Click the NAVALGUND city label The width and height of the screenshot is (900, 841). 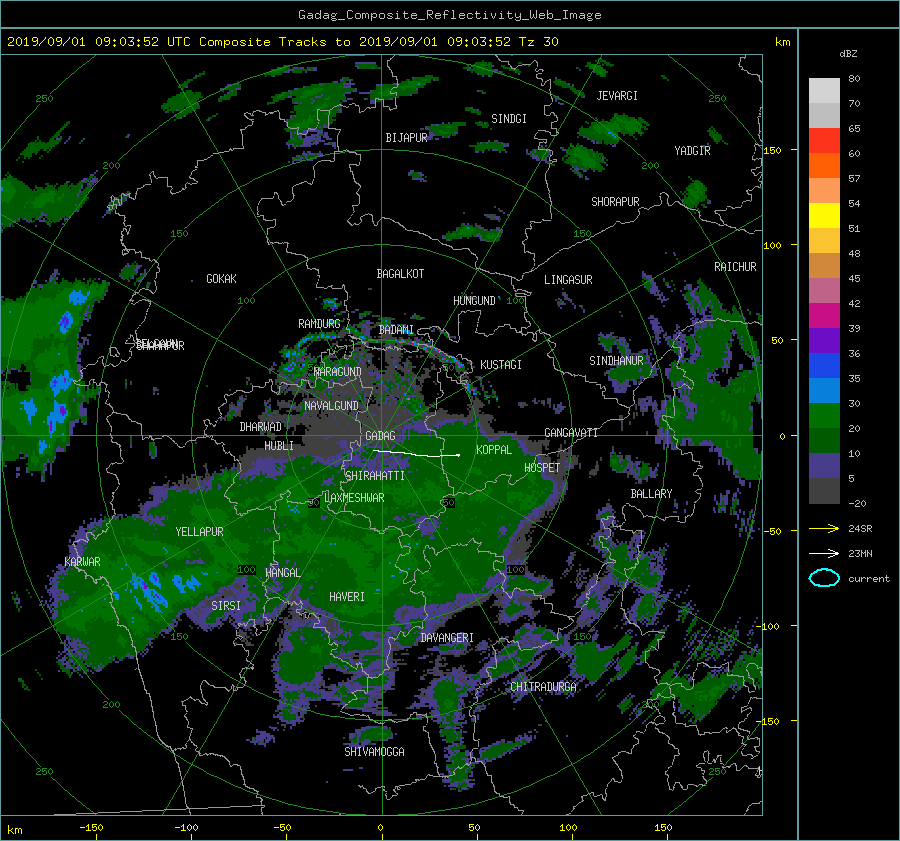[331, 406]
